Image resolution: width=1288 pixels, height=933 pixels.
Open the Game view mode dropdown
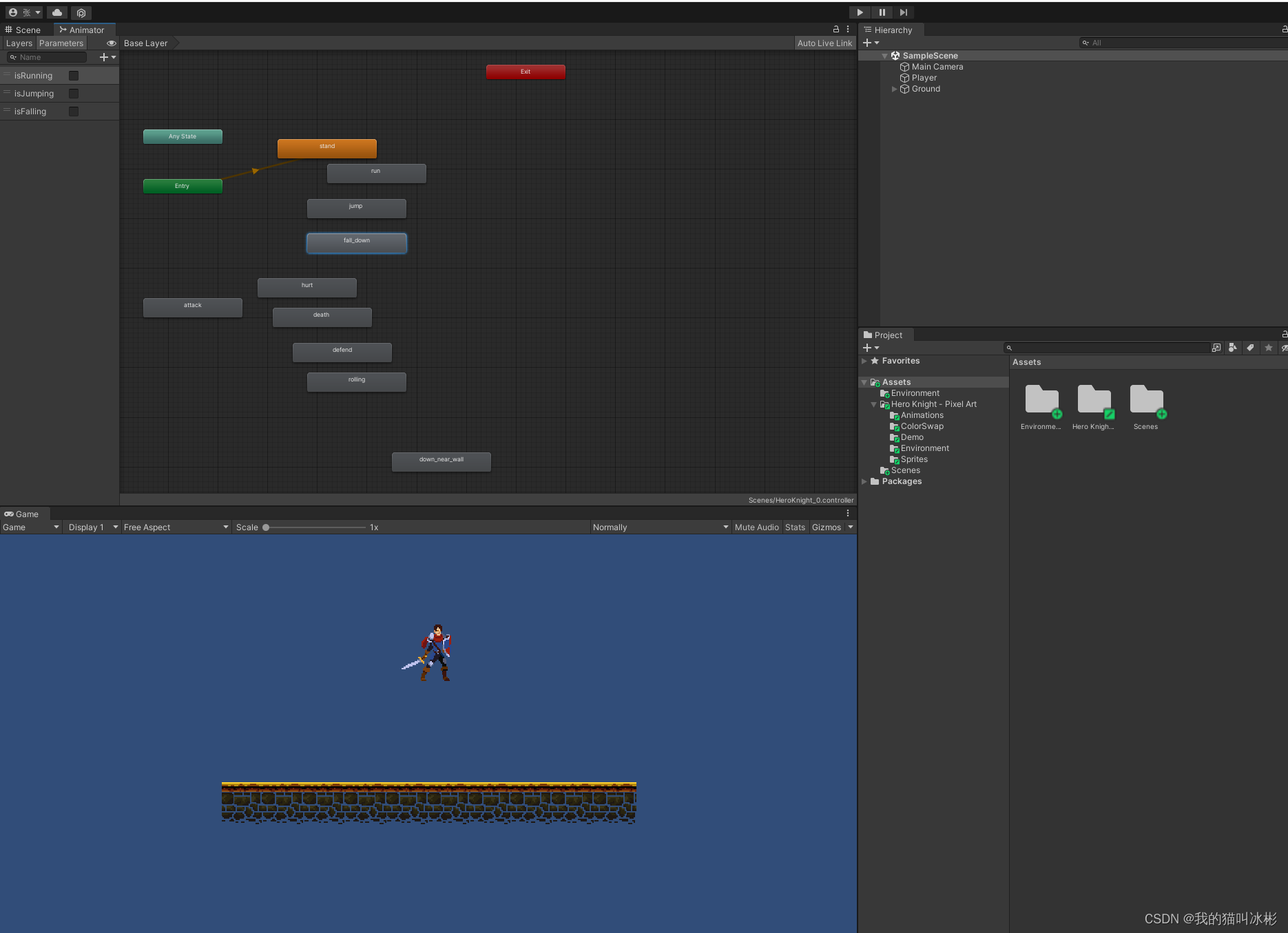pos(31,527)
